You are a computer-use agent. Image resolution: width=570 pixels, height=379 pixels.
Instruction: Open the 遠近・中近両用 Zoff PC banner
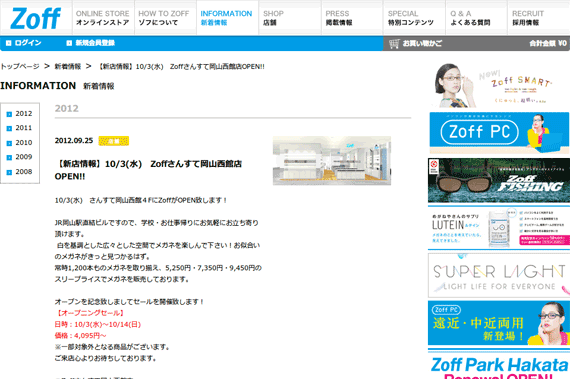499,323
